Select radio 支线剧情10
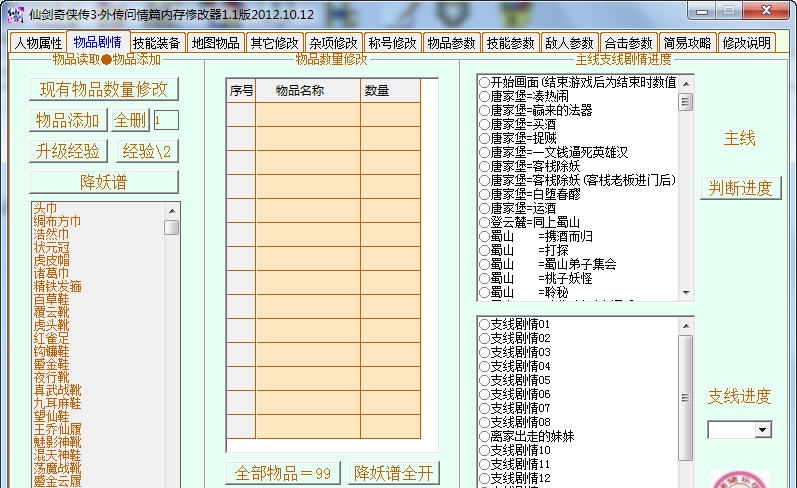Image resolution: width=797 pixels, height=488 pixels. pyautogui.click(x=484, y=450)
